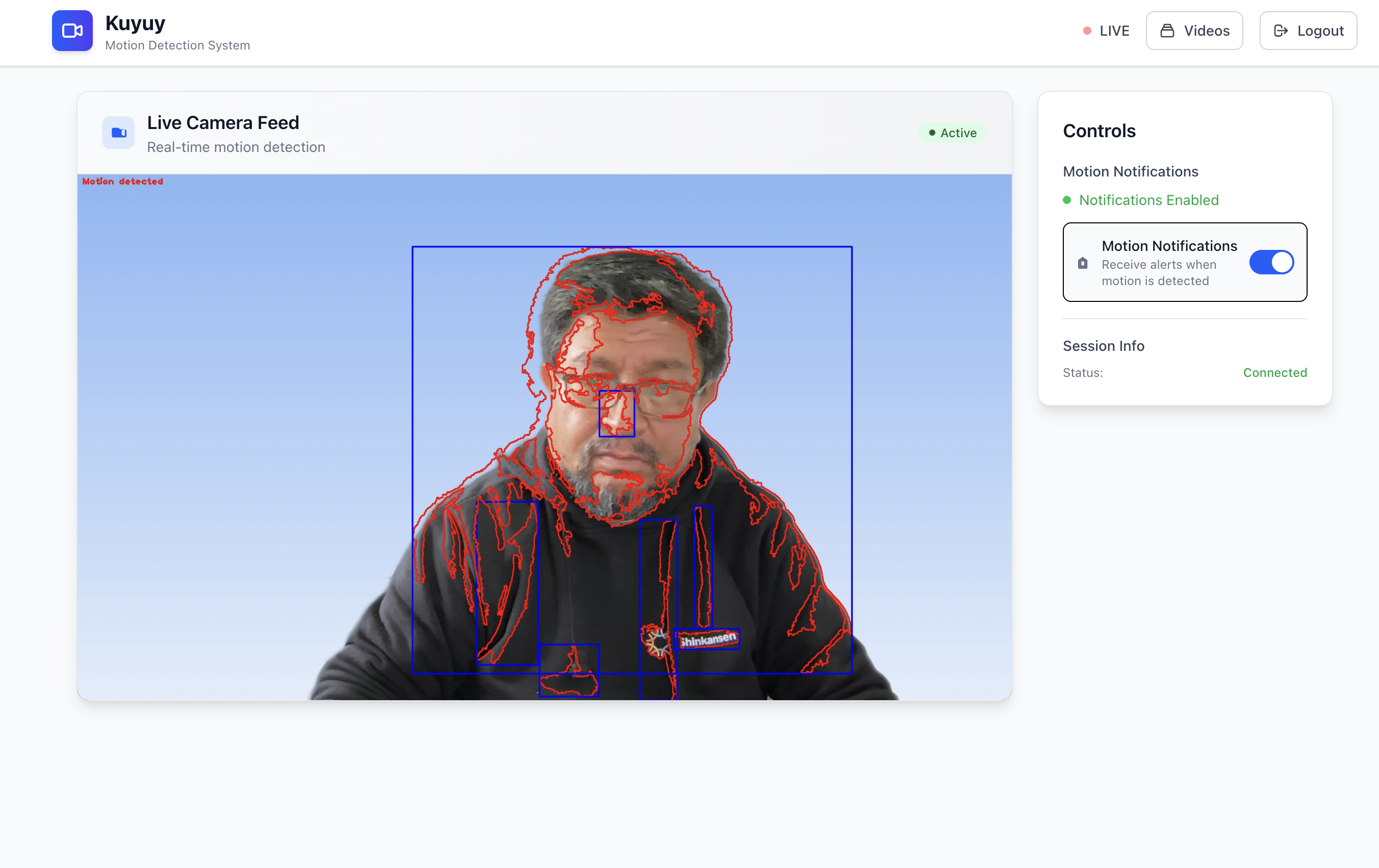Screen dimensions: 1379x868
Task: Click the Live Camera Feed camera icon
Action: [x=118, y=133]
